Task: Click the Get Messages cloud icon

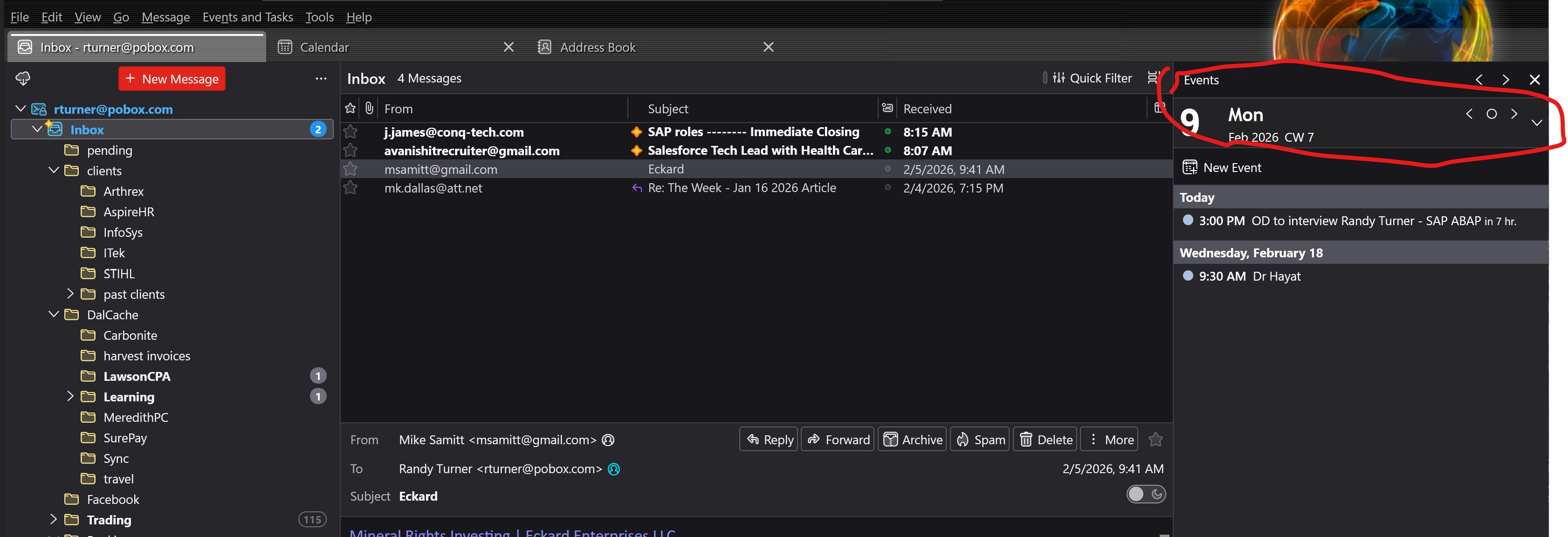Action: tap(22, 78)
